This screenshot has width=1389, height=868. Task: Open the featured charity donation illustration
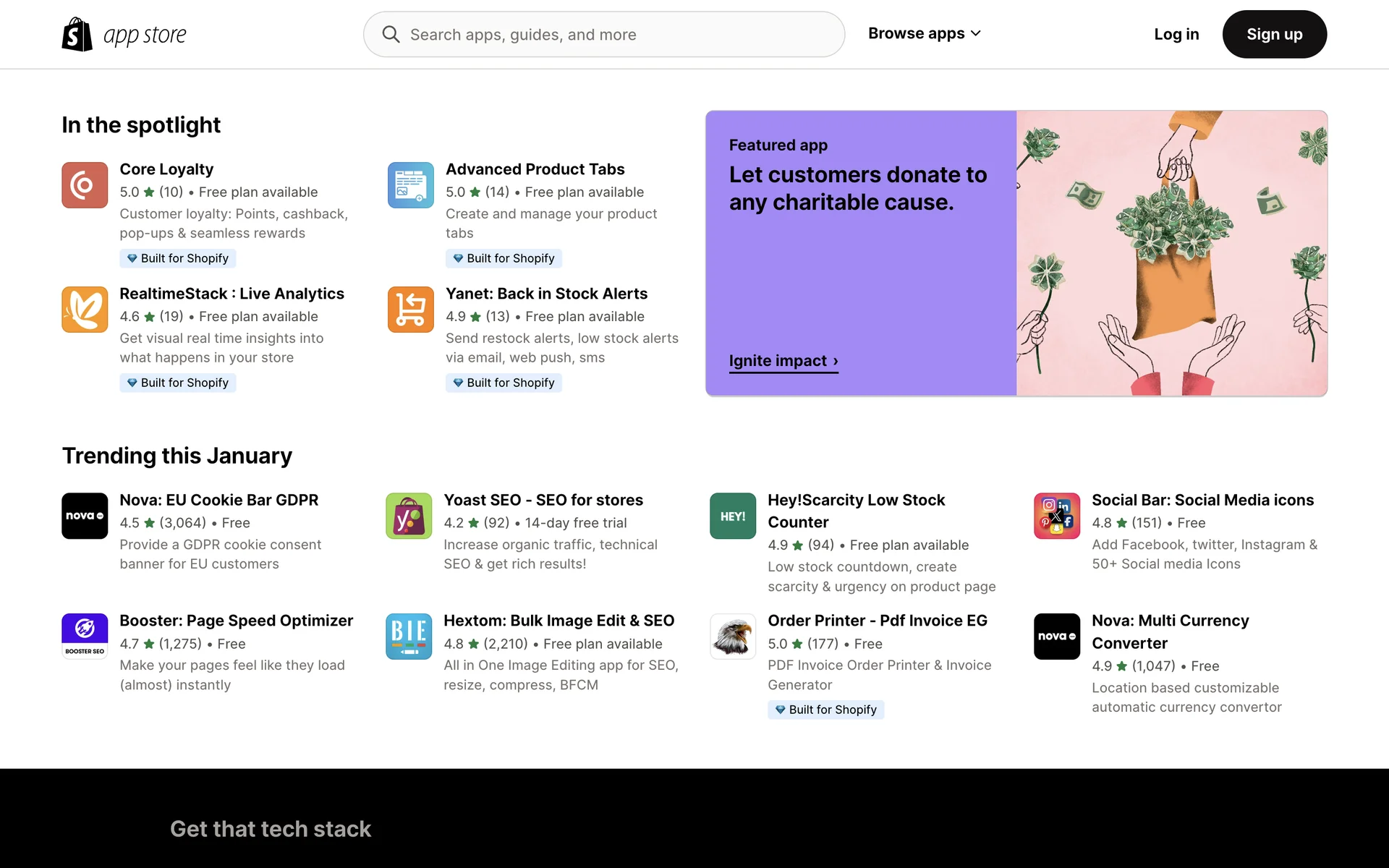point(1171,253)
